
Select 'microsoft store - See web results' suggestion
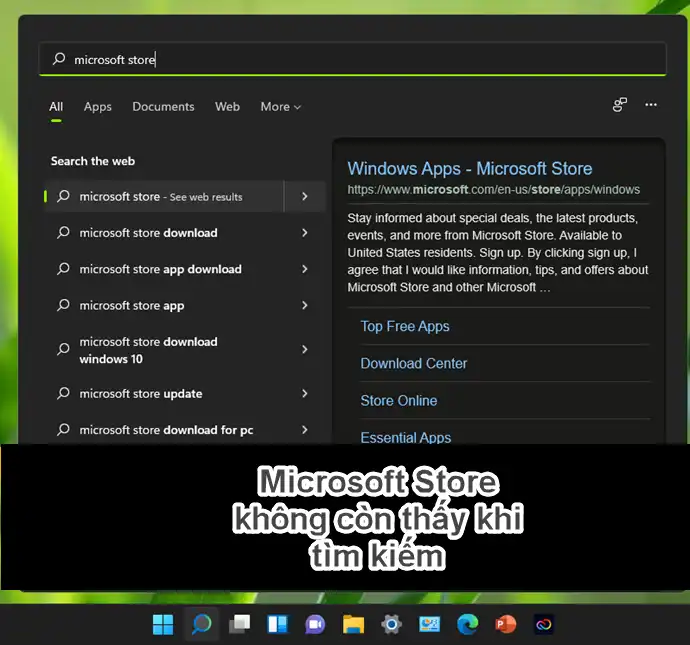[165, 196]
